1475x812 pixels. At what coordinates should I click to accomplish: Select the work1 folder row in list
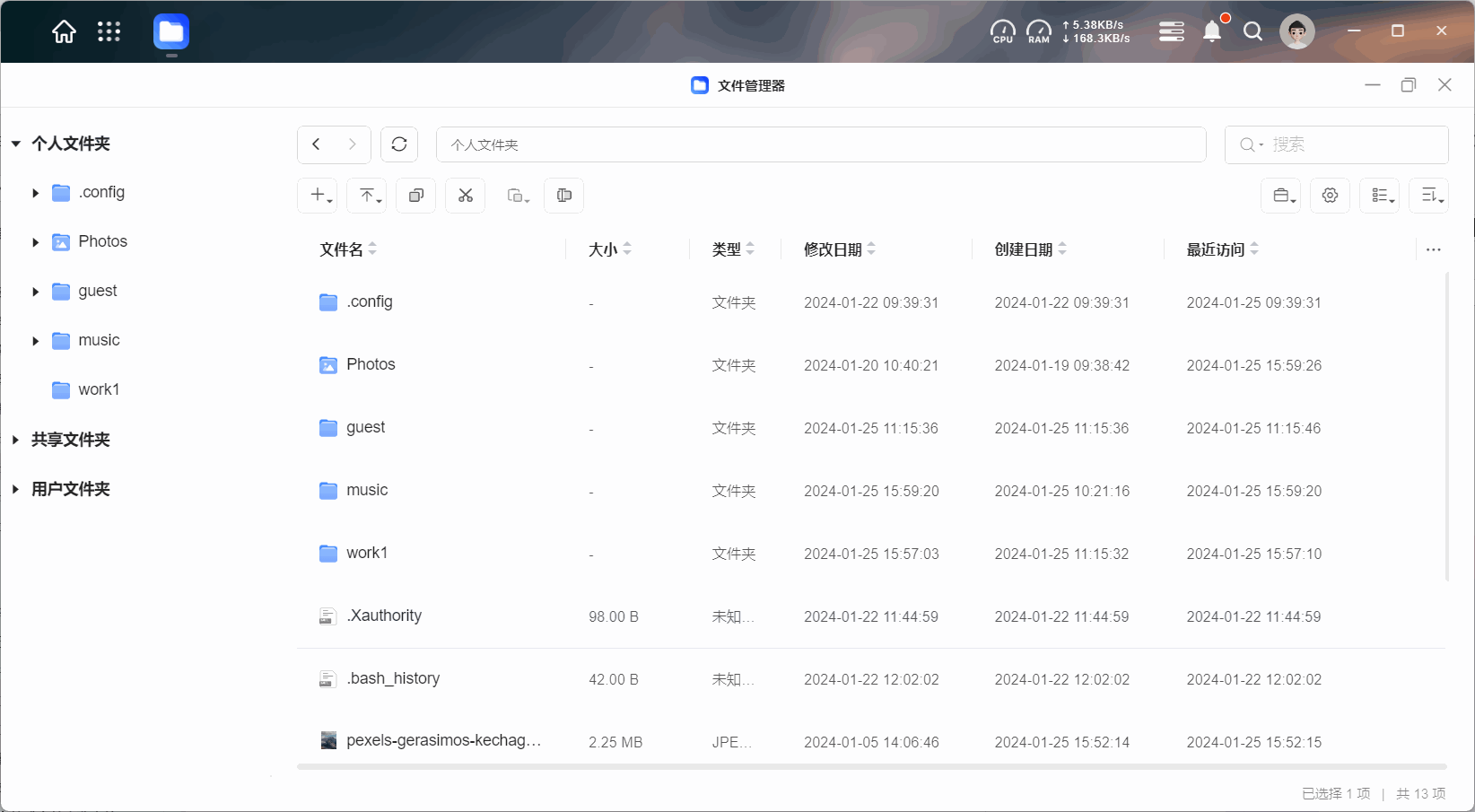870,554
